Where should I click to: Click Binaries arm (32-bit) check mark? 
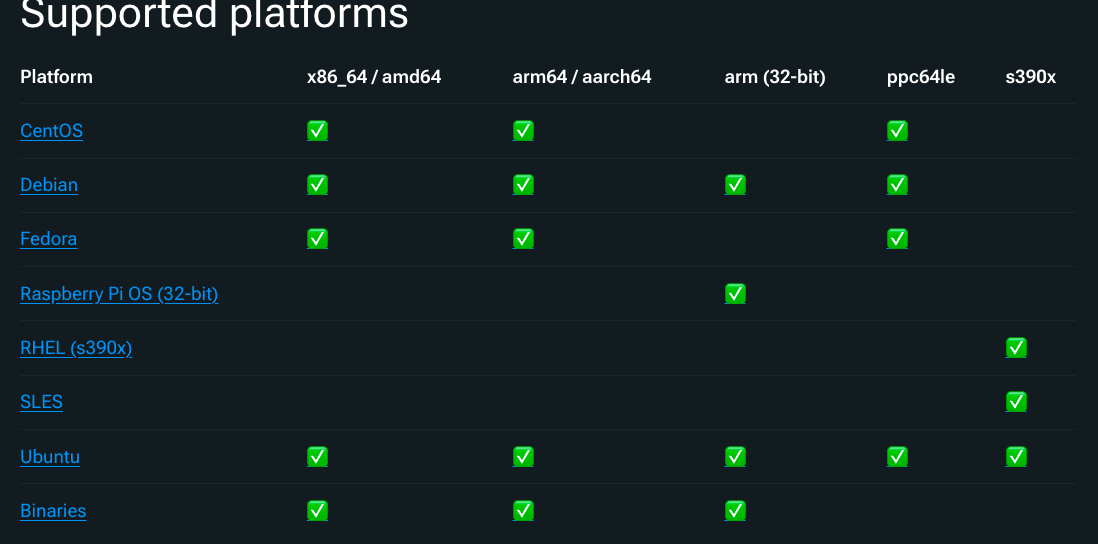[735, 510]
